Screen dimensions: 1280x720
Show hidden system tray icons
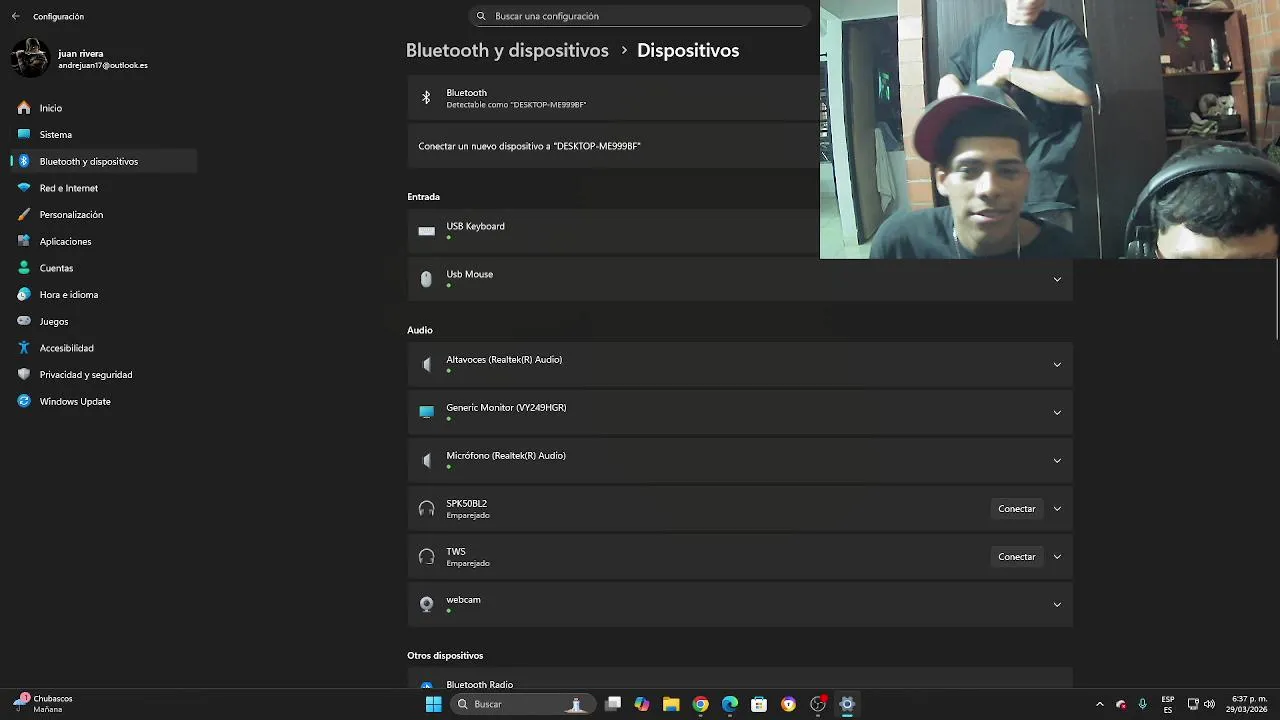(x=1100, y=704)
